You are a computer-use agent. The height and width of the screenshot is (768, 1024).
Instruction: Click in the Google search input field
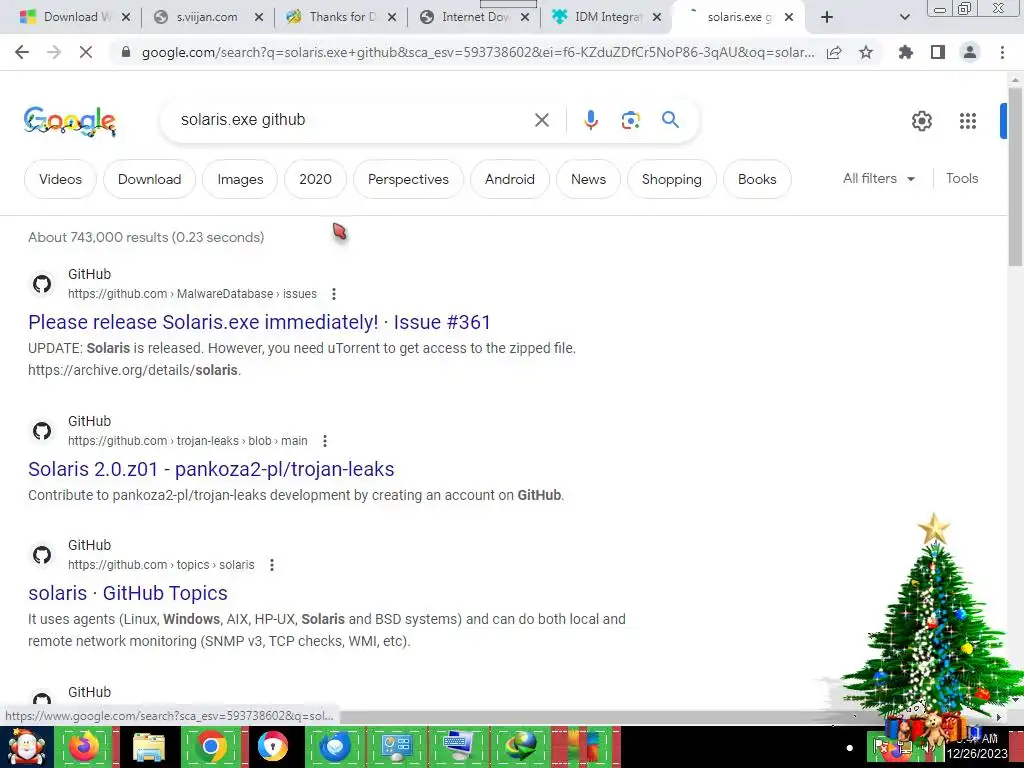pos(353,120)
